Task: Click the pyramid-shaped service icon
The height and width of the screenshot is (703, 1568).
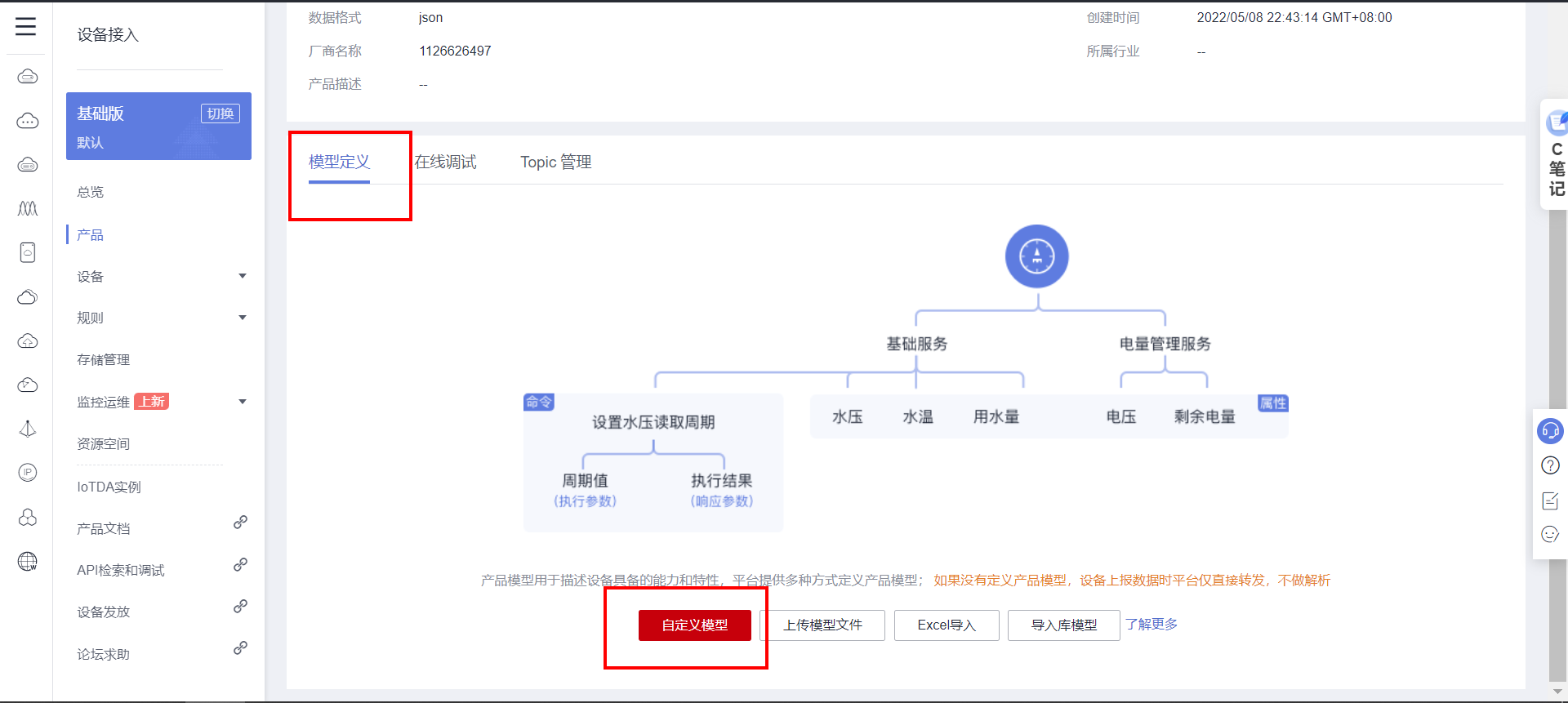Action: 28,429
